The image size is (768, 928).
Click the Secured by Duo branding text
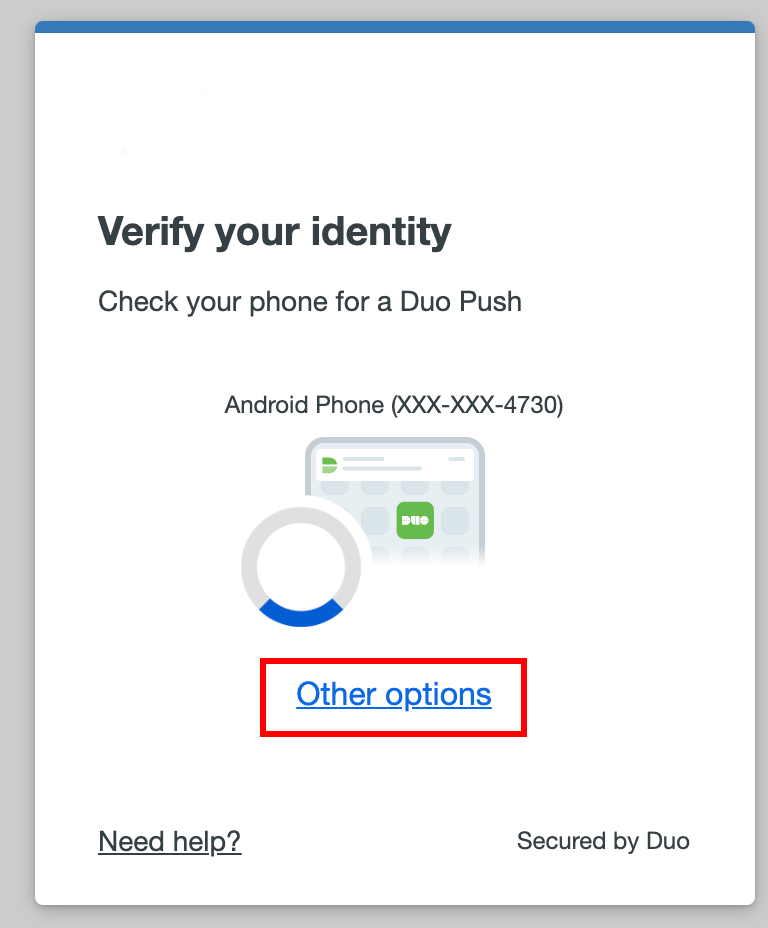[x=603, y=841]
